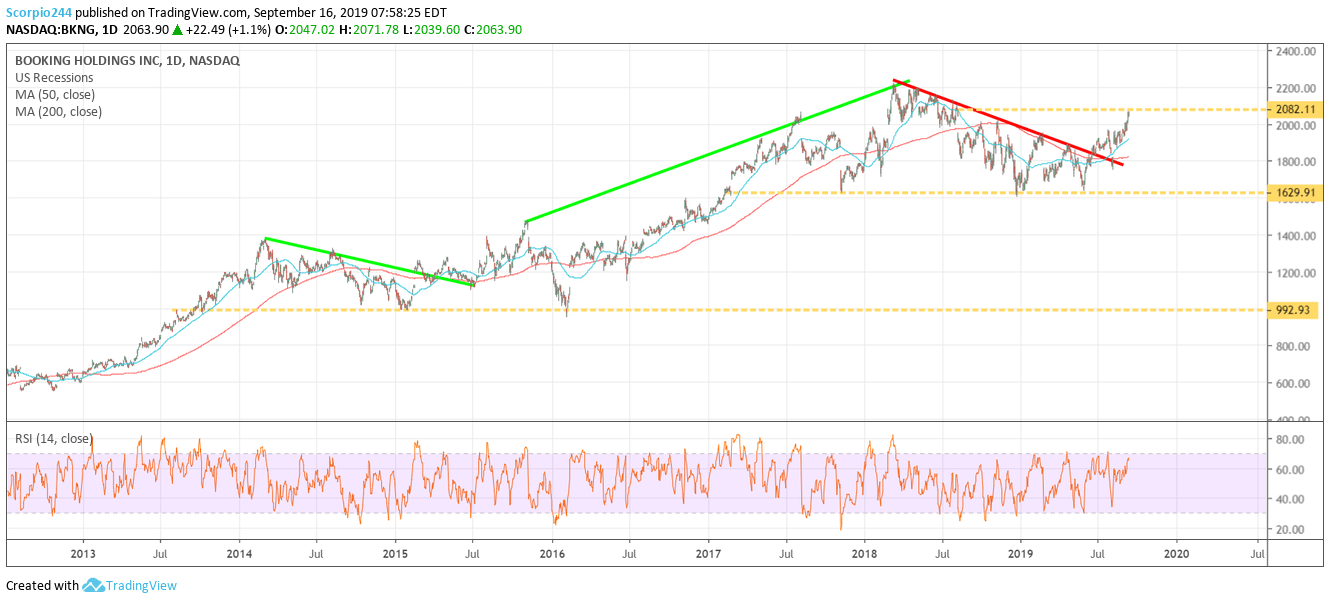Click the 2016 label on the time axis
Viewport: 1330px width, 603px height.
552,552
